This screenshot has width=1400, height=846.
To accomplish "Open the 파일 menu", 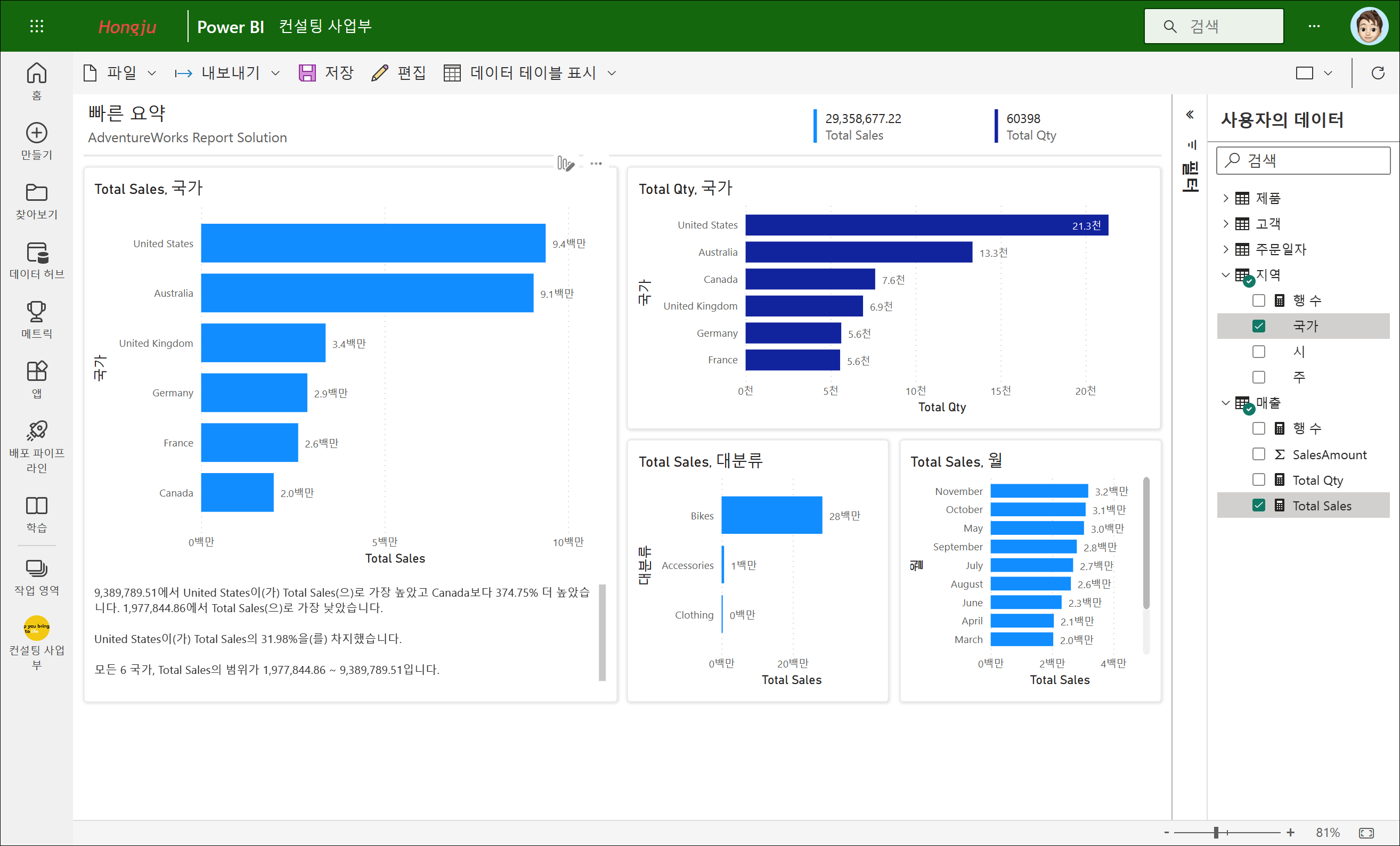I will 119,74.
